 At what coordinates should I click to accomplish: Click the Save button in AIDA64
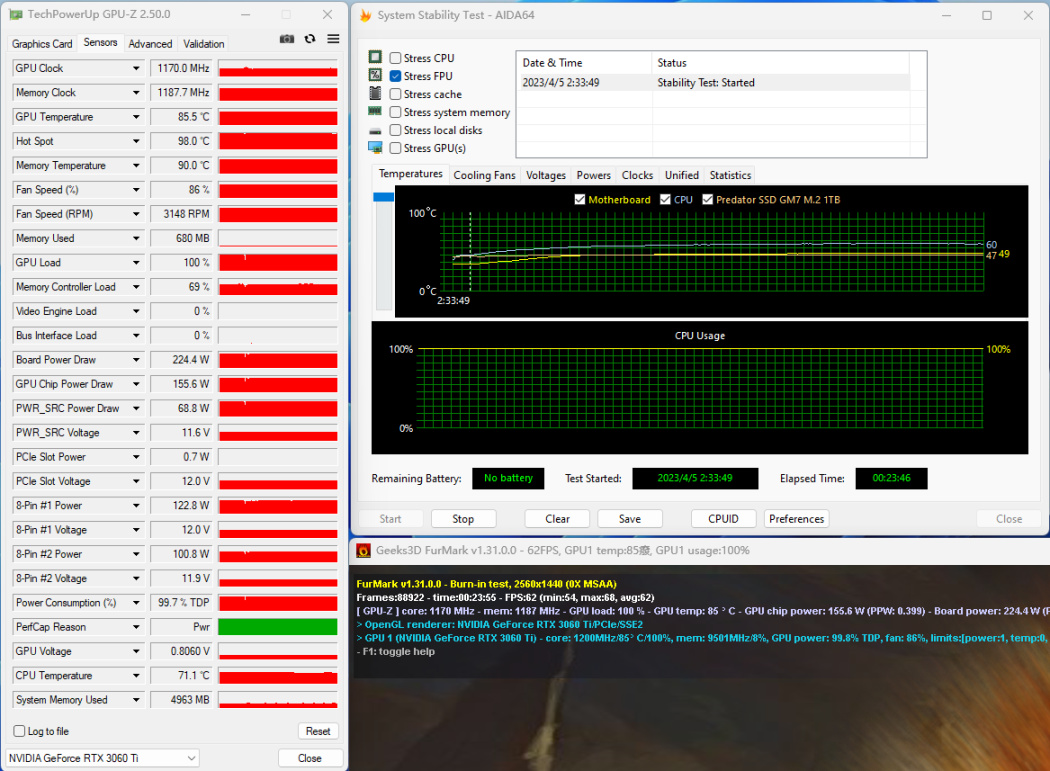point(629,518)
